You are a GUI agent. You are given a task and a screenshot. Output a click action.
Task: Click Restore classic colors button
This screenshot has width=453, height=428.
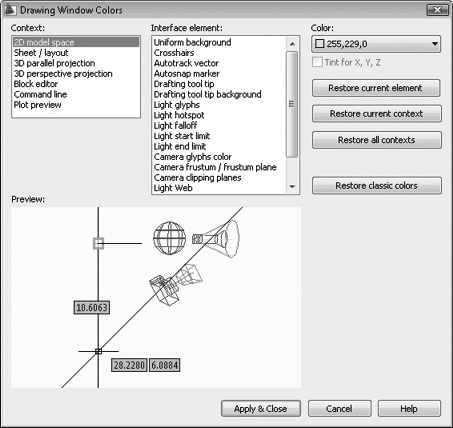click(377, 186)
